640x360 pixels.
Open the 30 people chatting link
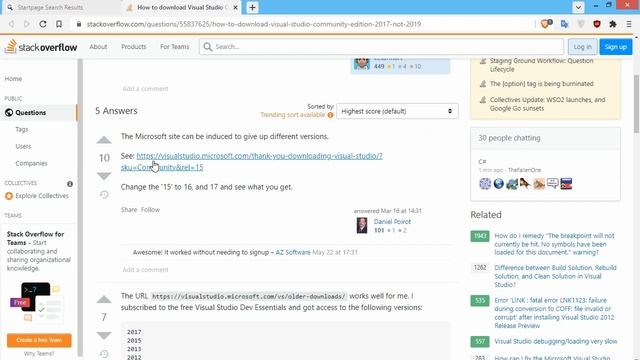click(x=509, y=138)
